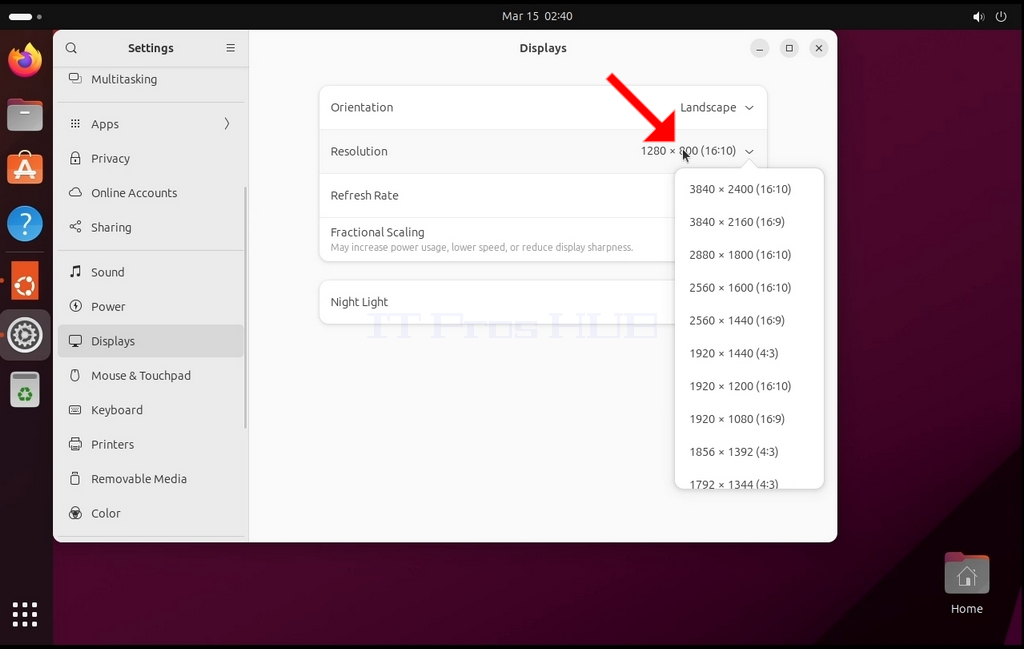Minimize the Settings window
The height and width of the screenshot is (649, 1024).
coord(760,48)
